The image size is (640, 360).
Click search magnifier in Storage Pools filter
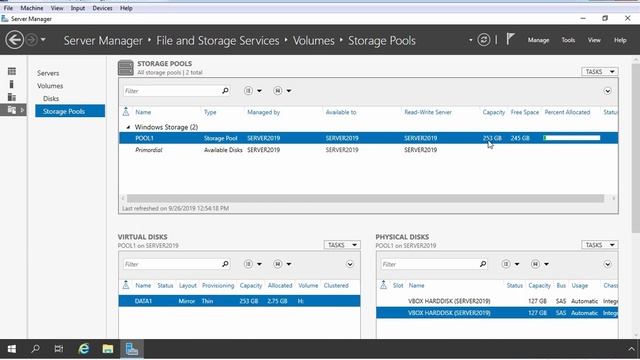click(225, 91)
